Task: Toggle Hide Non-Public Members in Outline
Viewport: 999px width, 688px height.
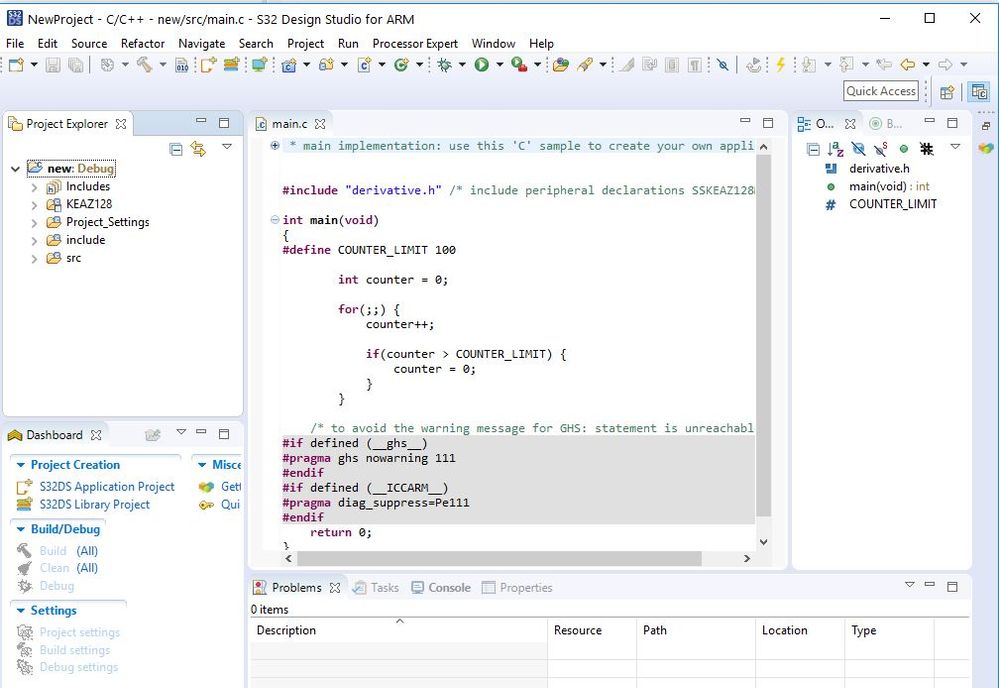Action: click(903, 149)
